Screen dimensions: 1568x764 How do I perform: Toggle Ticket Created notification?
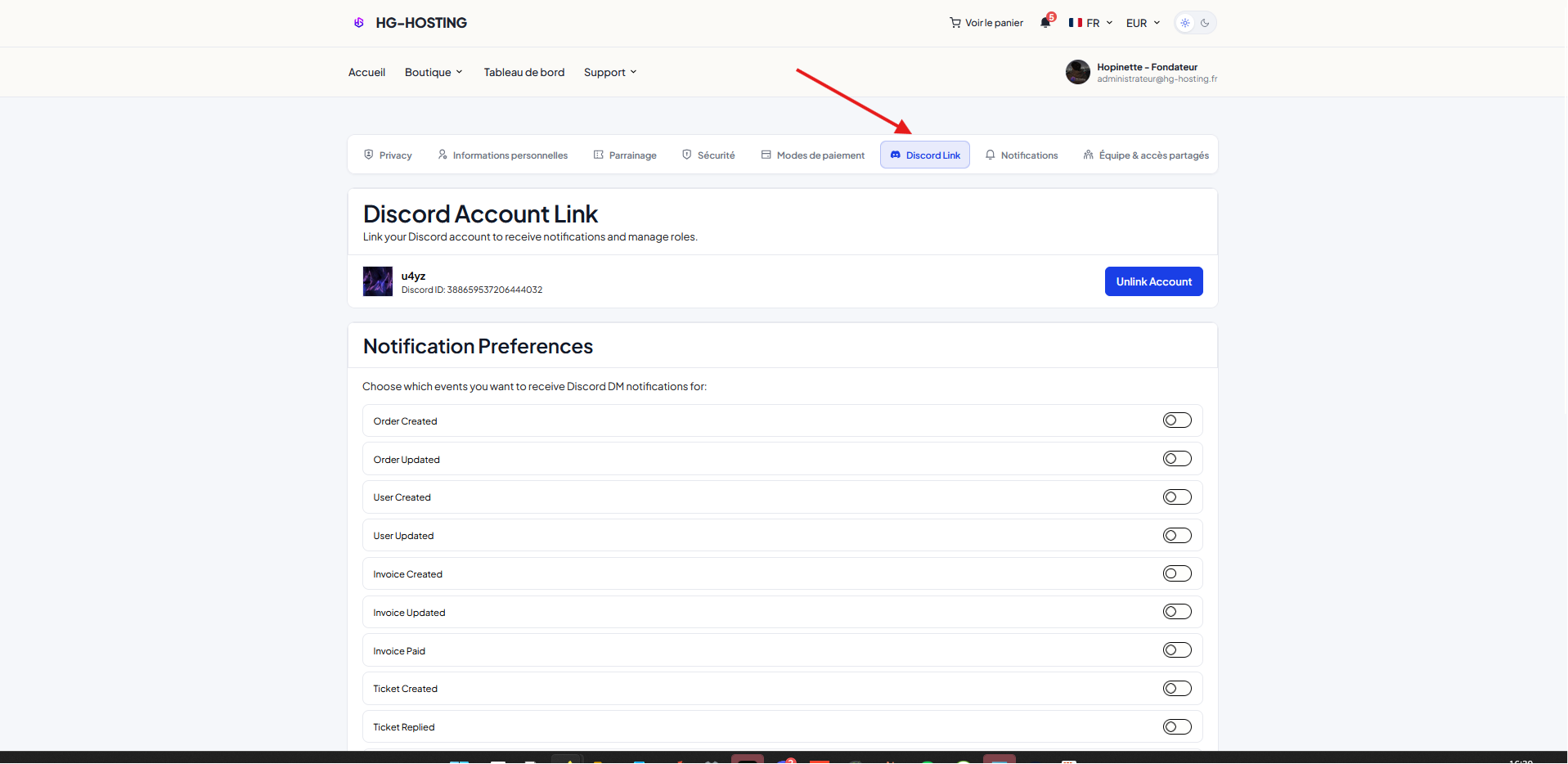click(x=1177, y=689)
